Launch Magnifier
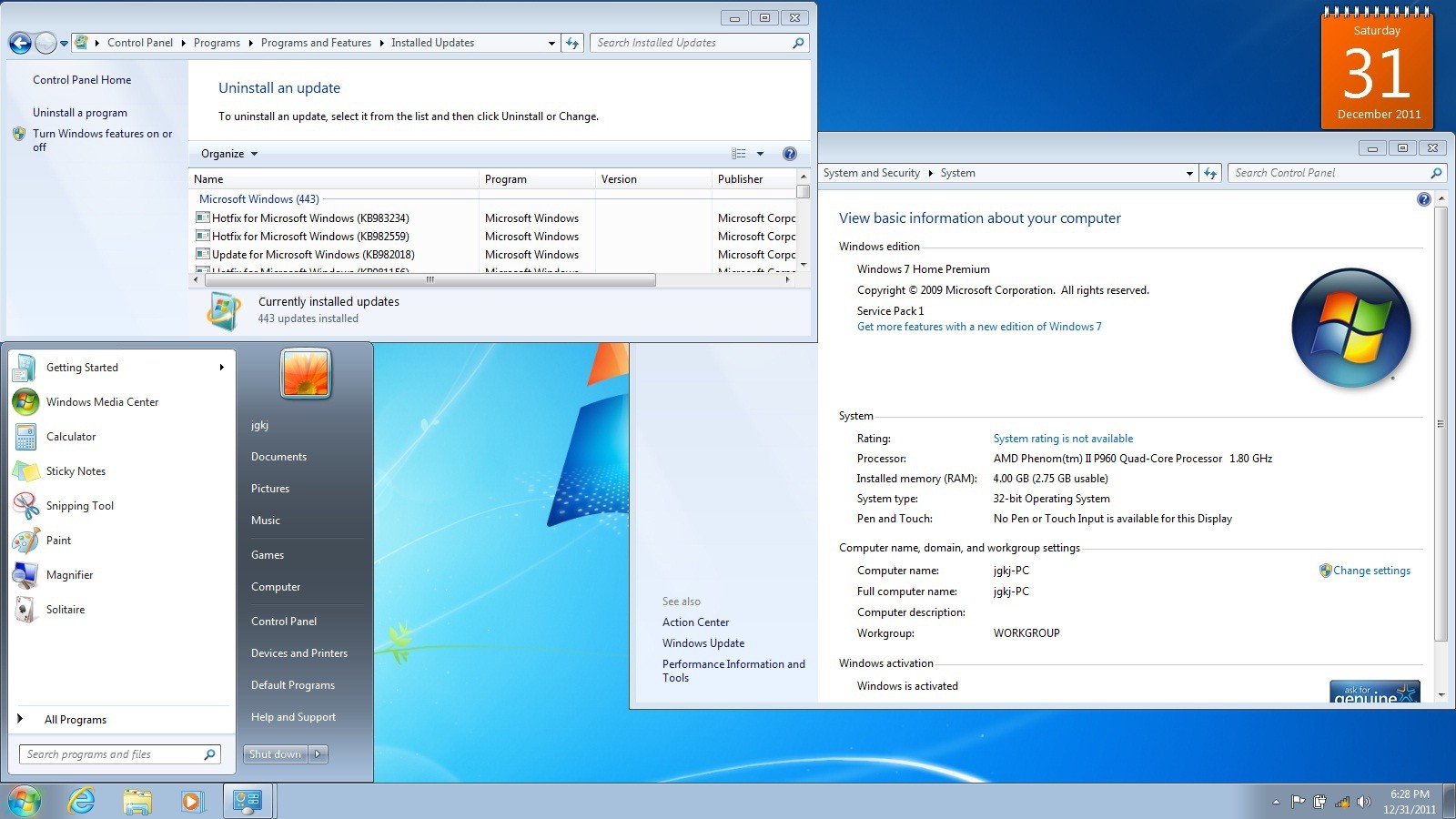This screenshot has height=819, width=1456. click(x=121, y=575)
